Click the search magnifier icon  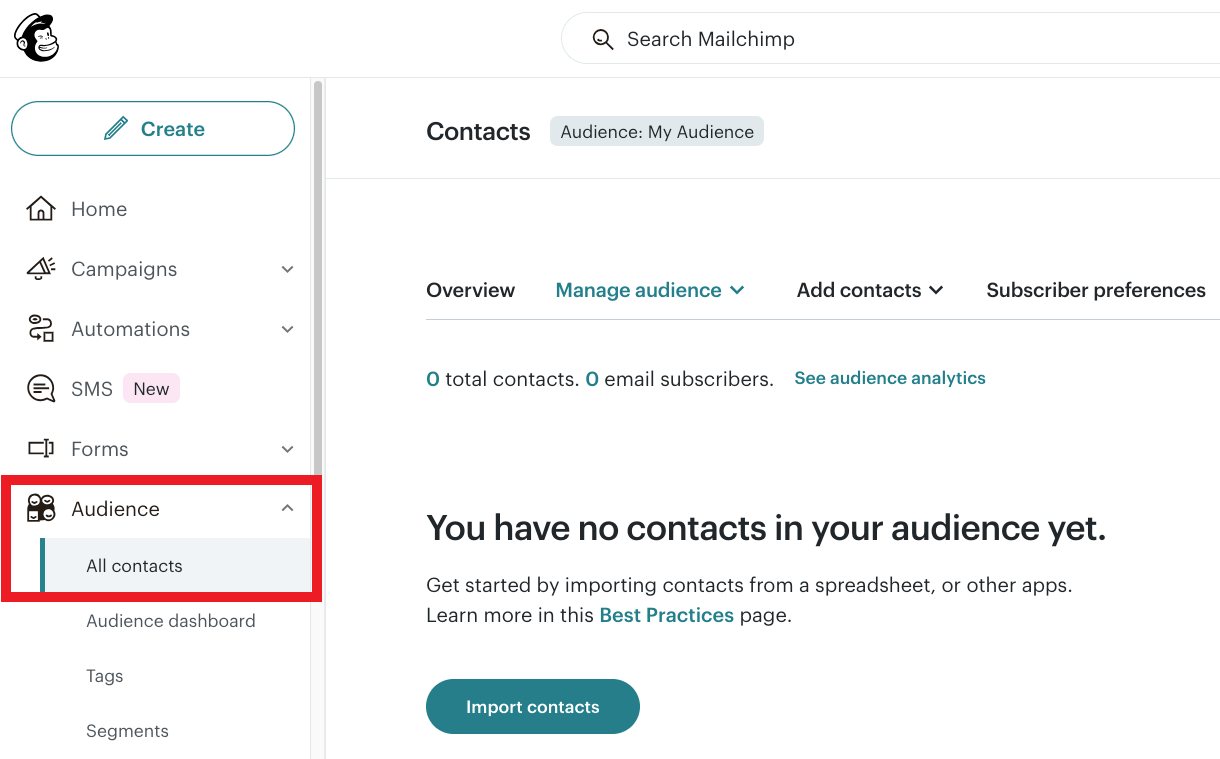coord(602,39)
